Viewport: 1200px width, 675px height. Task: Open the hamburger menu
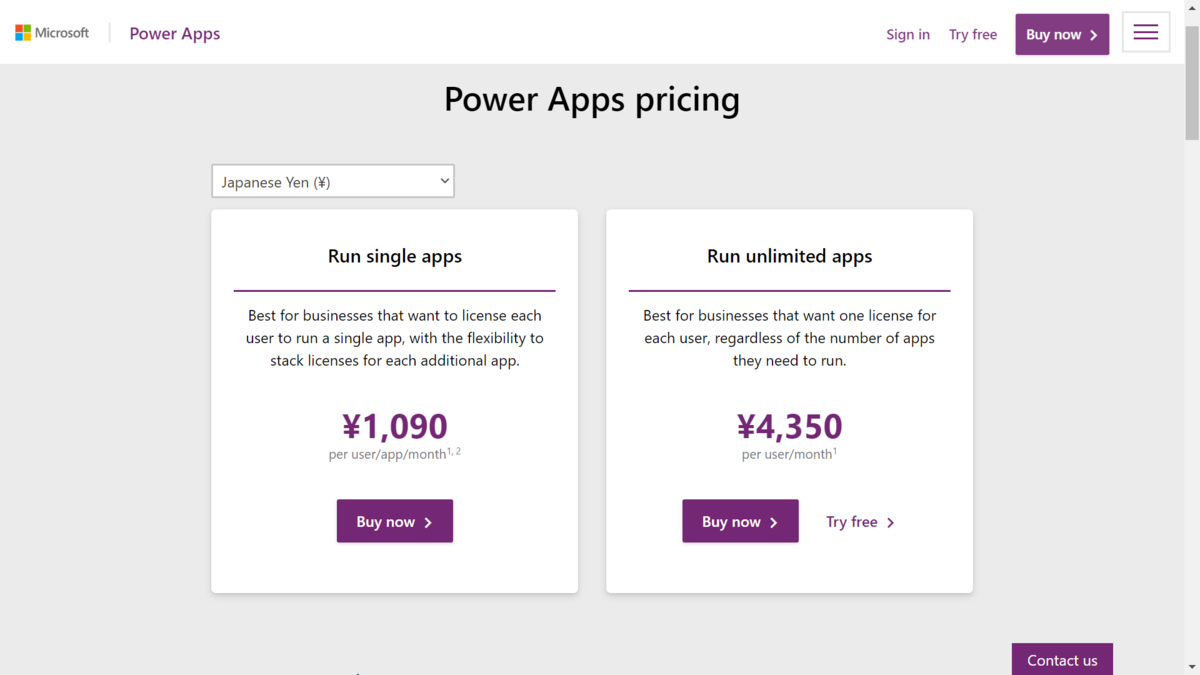coord(1146,33)
